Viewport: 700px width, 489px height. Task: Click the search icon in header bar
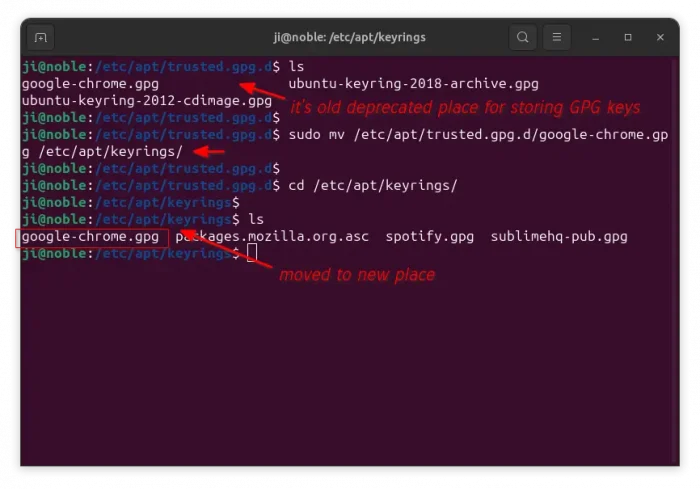[522, 37]
